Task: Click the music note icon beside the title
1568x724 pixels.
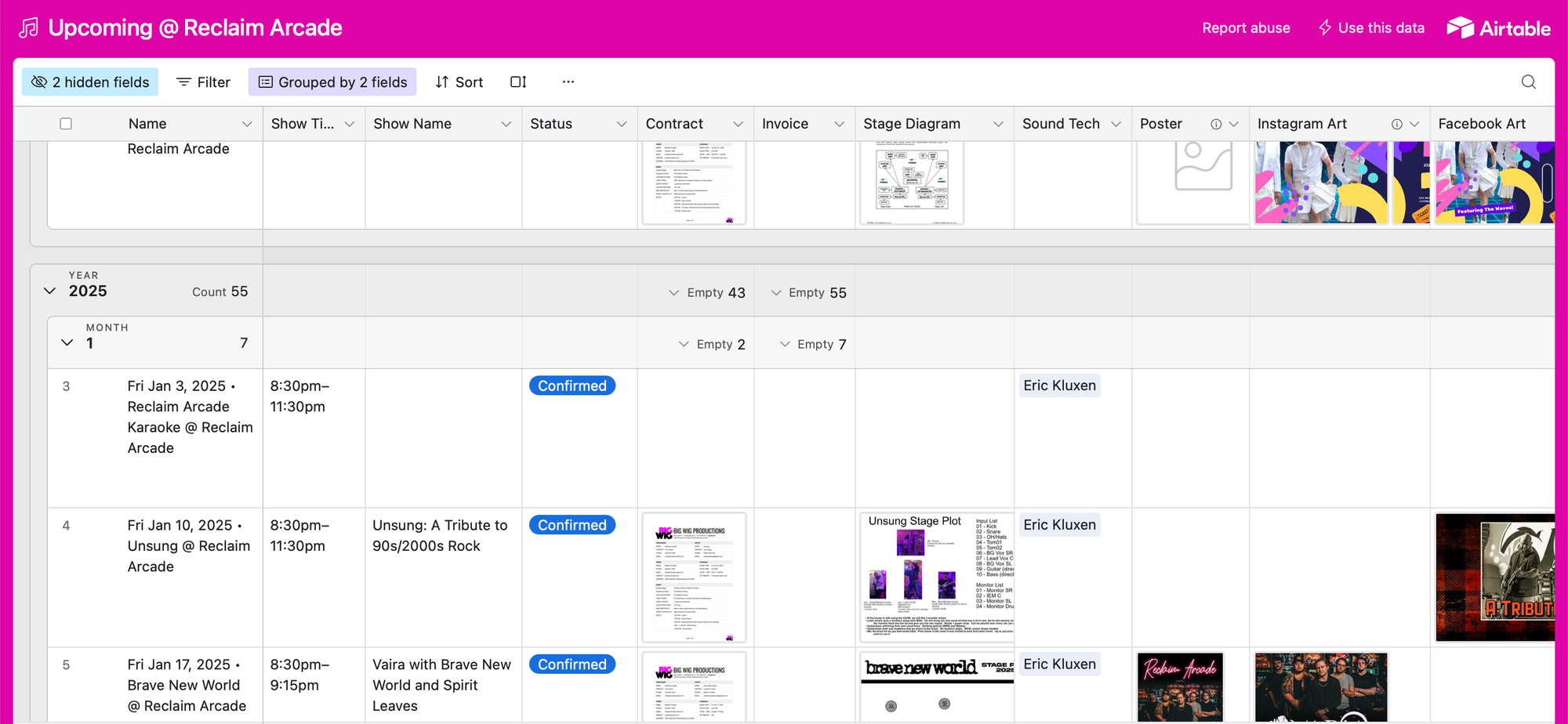Action: pos(28,28)
